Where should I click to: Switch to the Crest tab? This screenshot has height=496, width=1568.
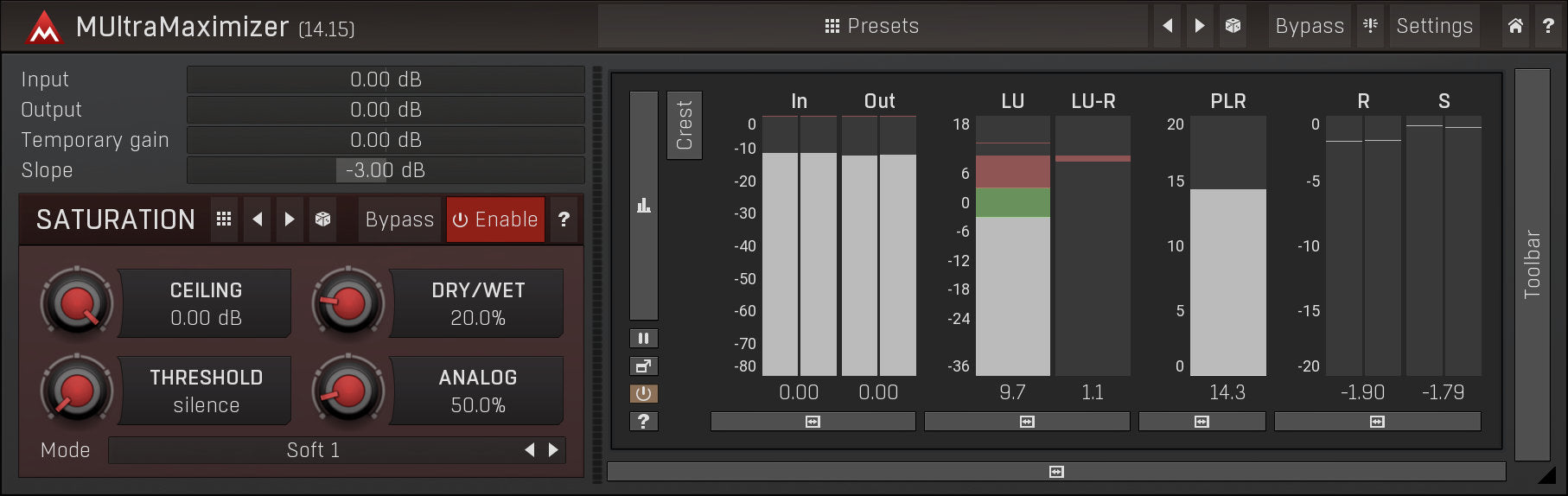684,125
